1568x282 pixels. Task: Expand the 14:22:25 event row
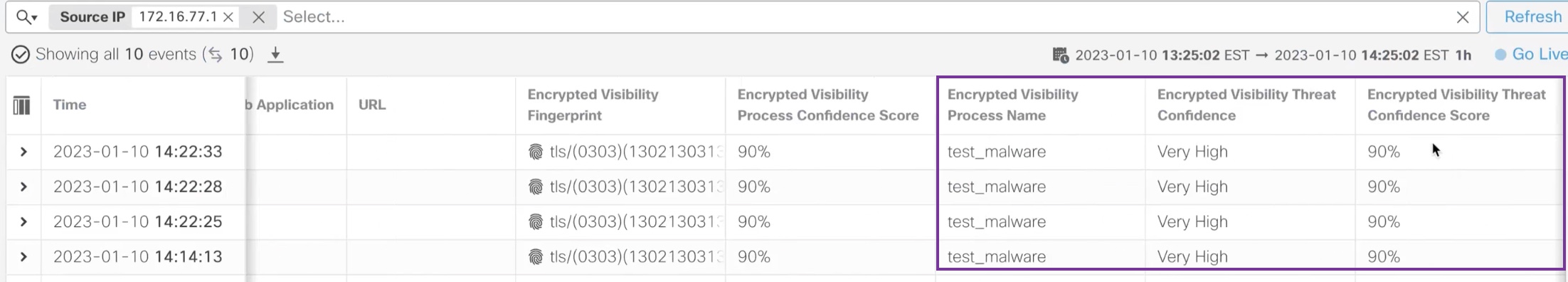click(23, 221)
